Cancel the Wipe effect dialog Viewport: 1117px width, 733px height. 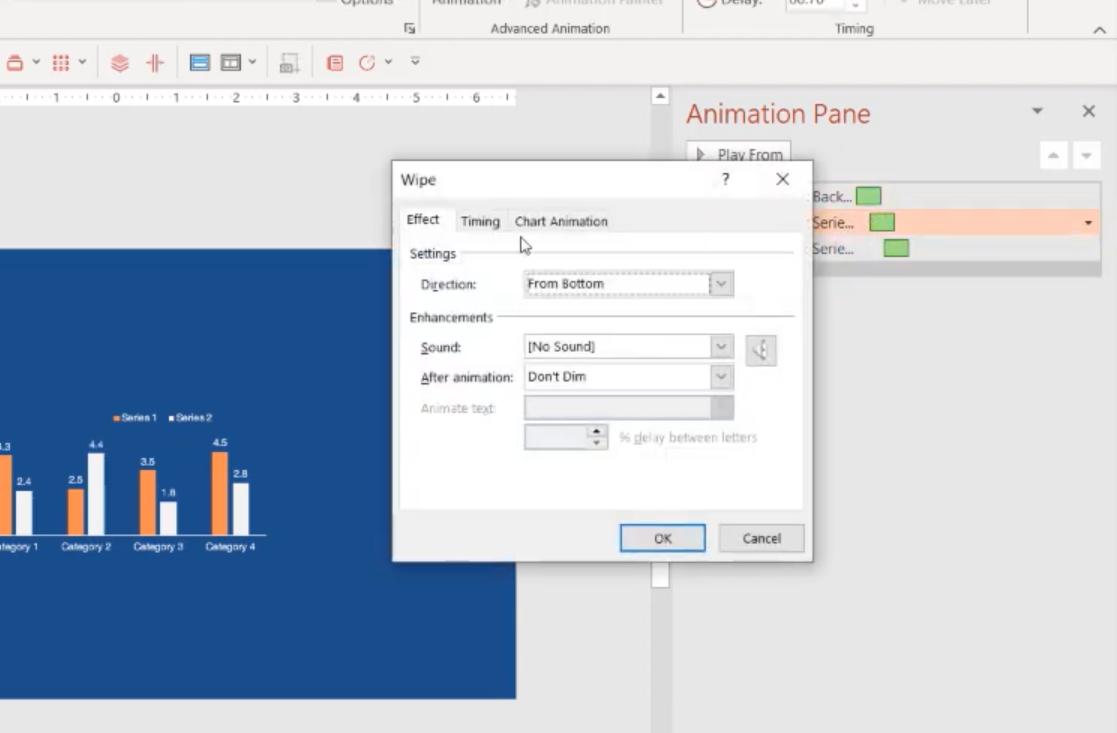(760, 538)
